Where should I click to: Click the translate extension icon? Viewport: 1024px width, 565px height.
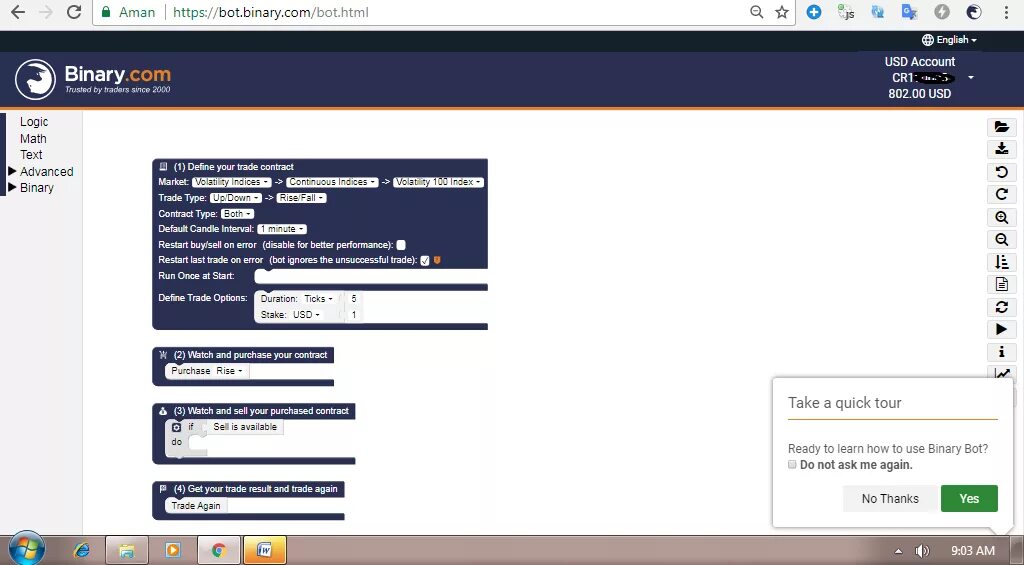[x=909, y=12]
